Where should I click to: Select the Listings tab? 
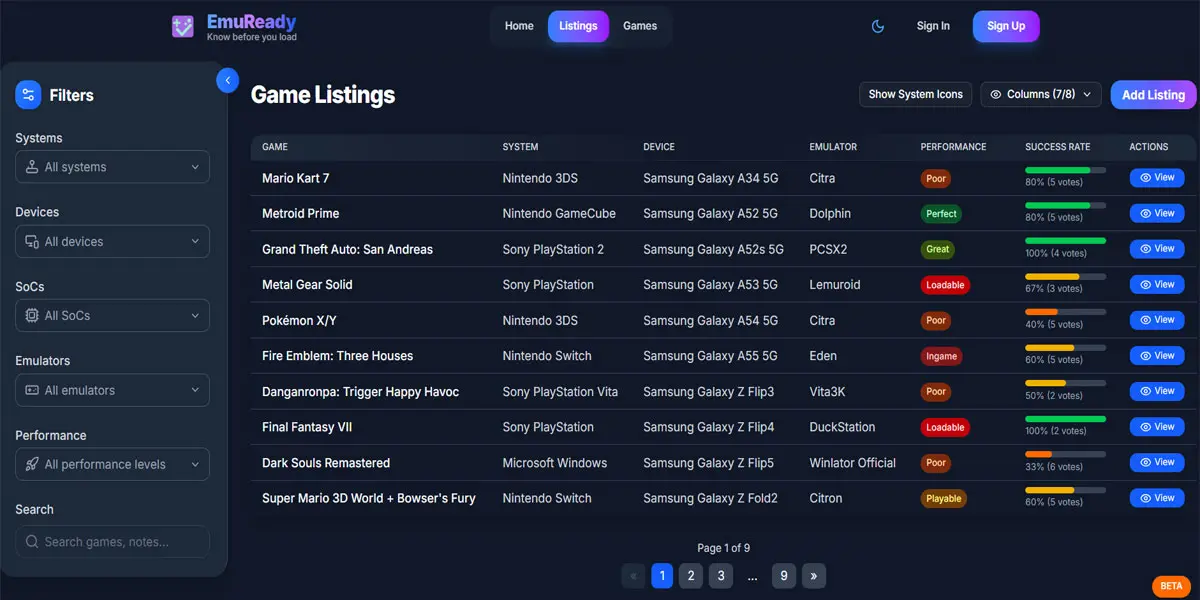(x=578, y=26)
